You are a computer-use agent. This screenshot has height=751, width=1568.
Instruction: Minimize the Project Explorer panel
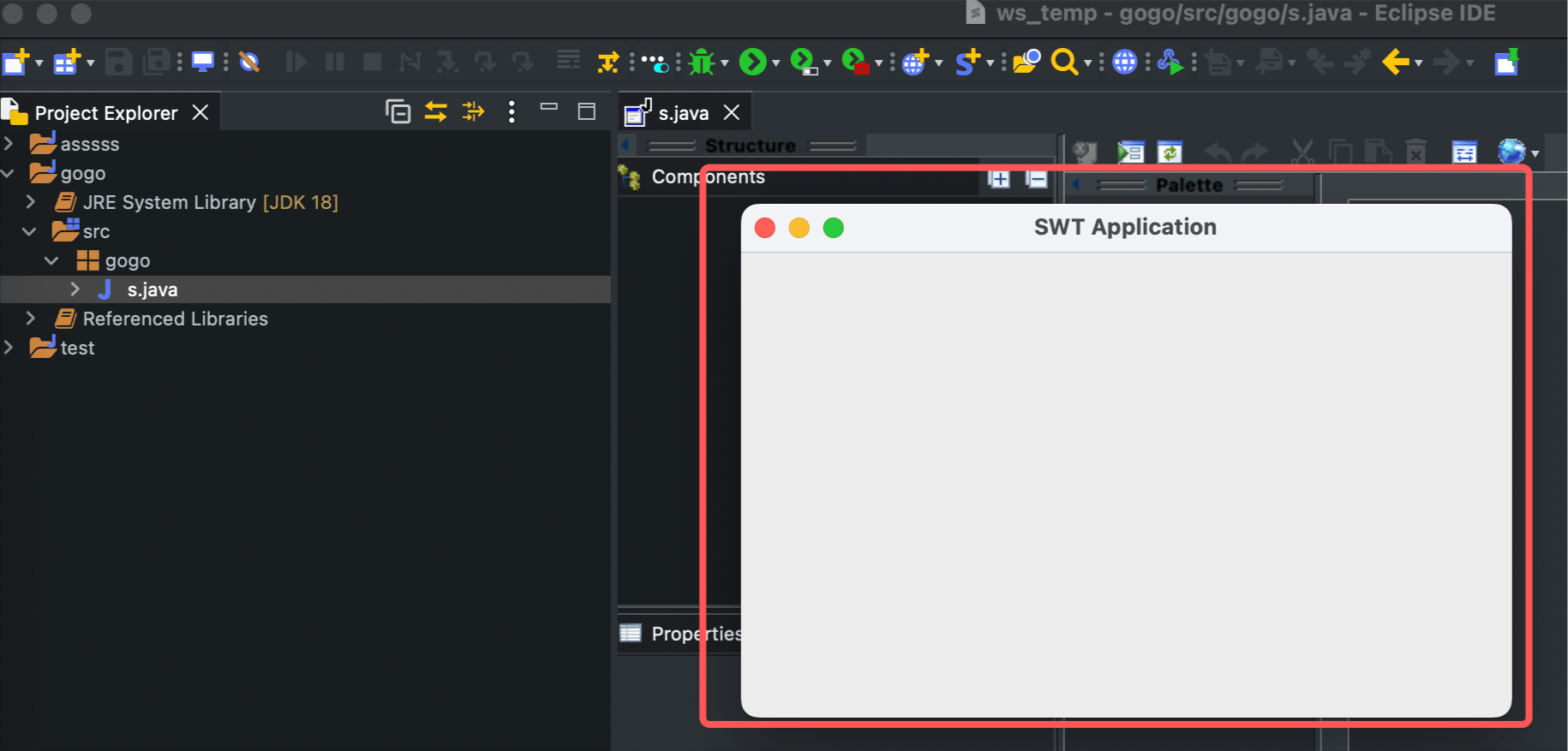click(549, 108)
